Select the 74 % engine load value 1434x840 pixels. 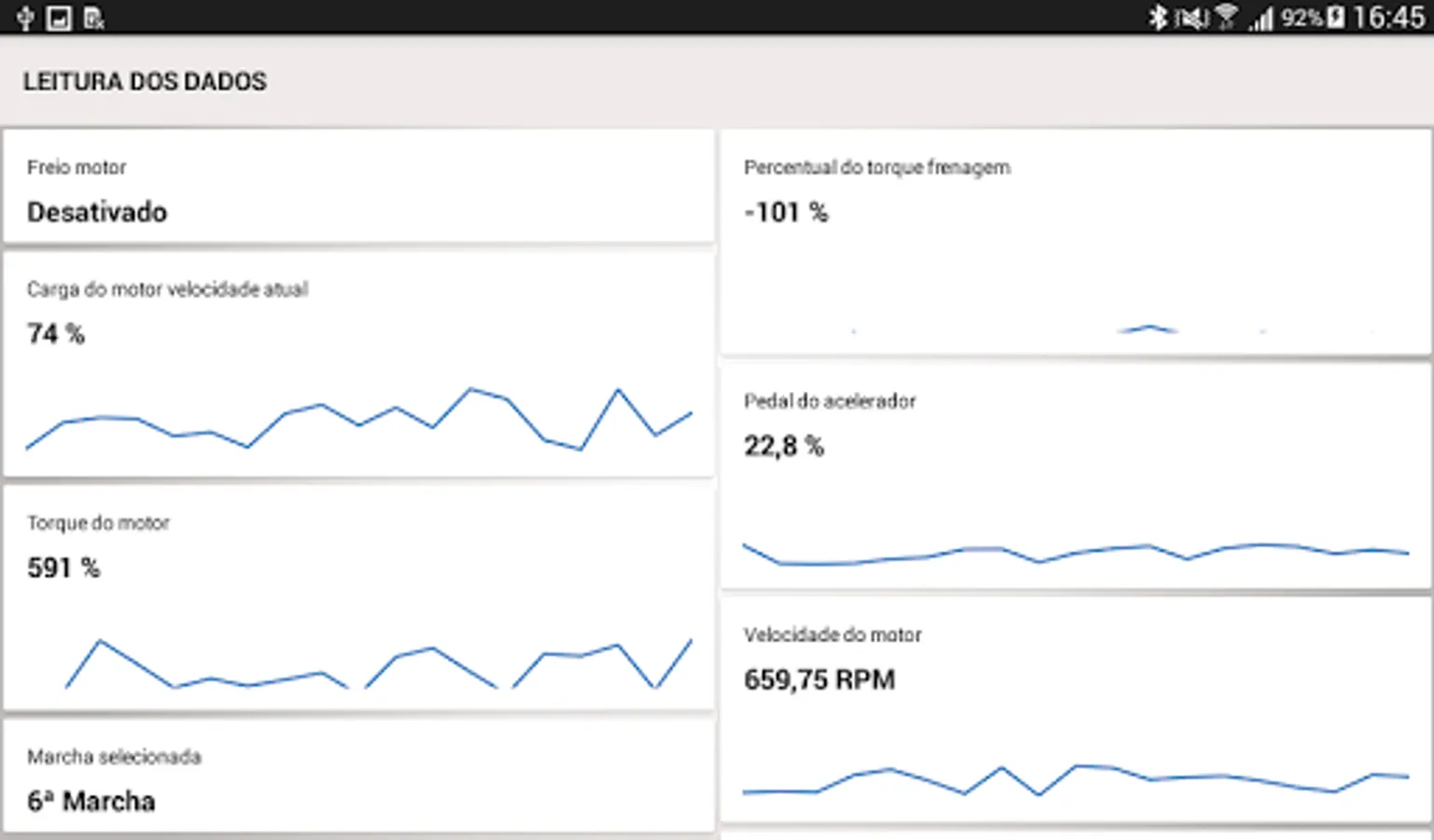click(x=56, y=333)
